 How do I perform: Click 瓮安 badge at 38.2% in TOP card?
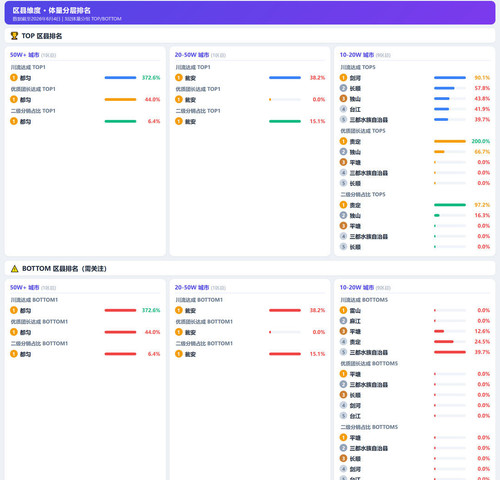pyautogui.click(x=179, y=78)
